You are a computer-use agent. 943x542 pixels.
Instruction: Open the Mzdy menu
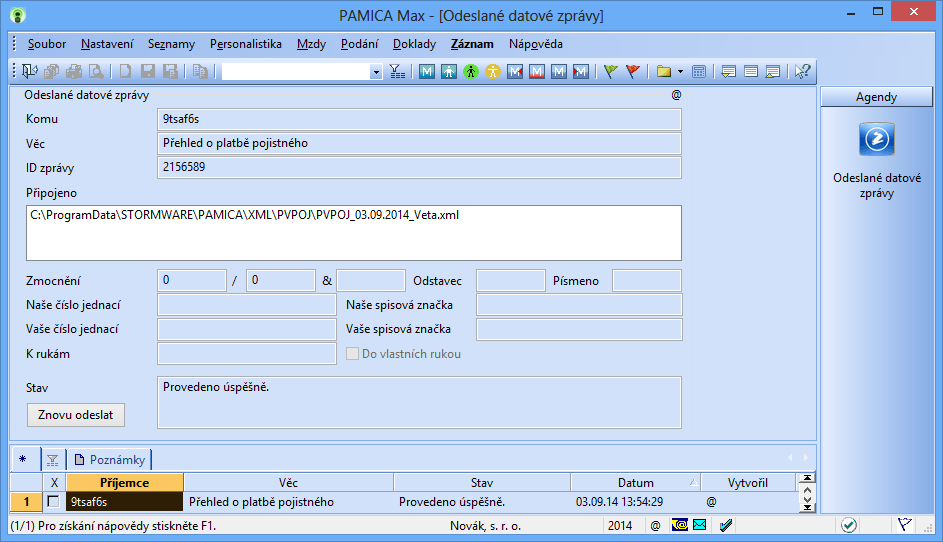point(312,44)
